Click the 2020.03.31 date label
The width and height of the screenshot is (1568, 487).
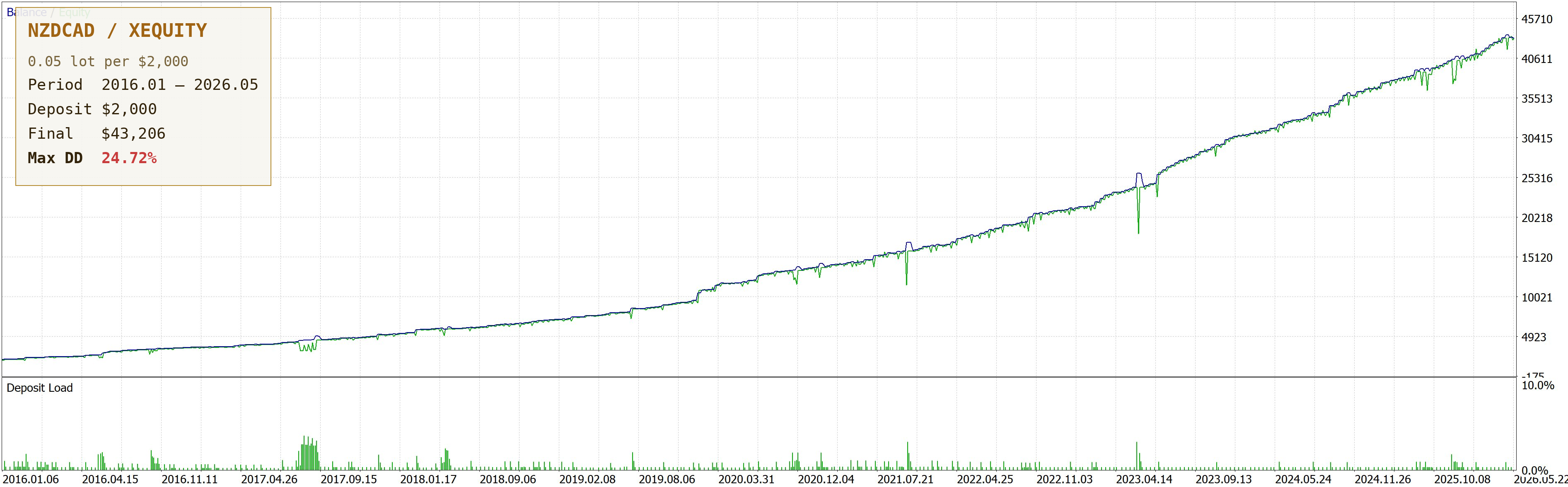(746, 479)
